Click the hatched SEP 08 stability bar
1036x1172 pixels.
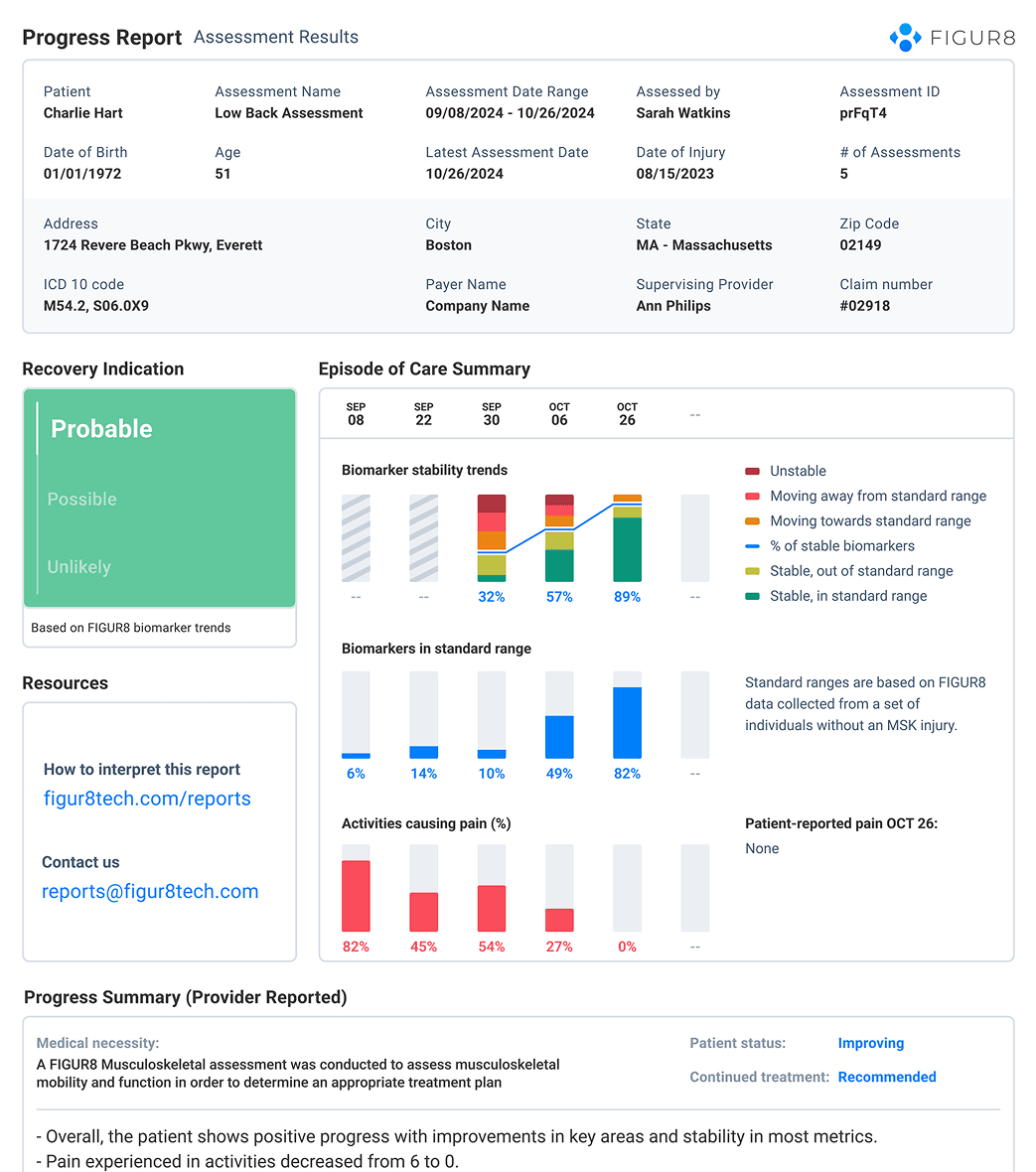click(x=356, y=538)
